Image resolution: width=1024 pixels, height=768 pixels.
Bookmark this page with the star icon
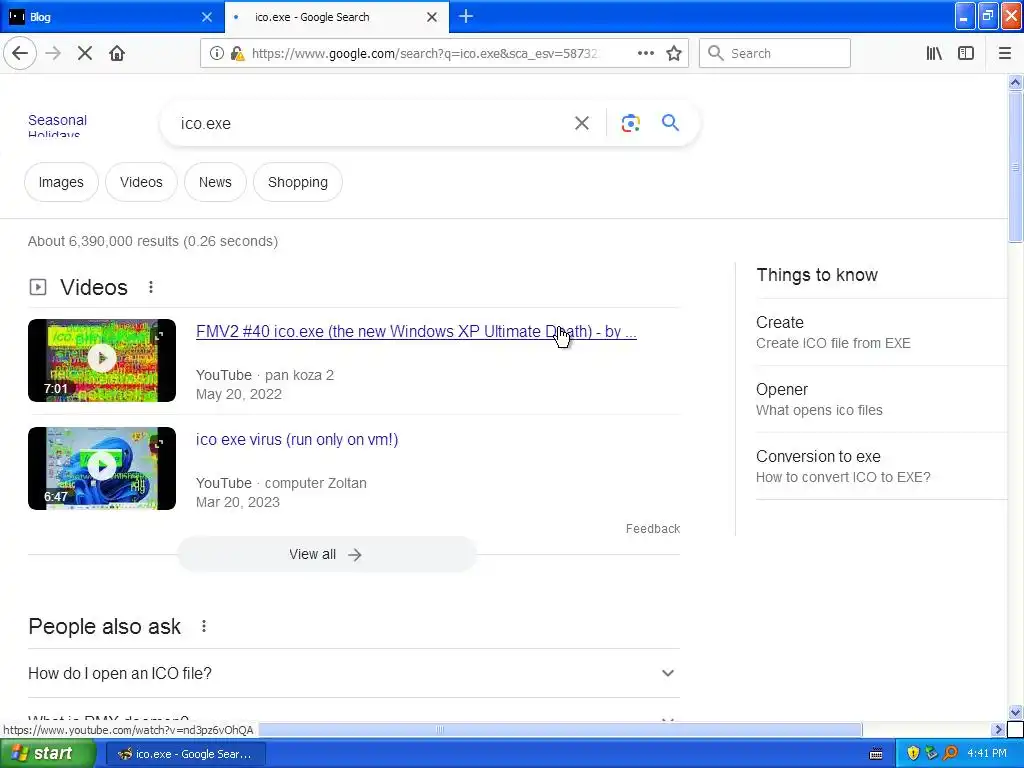coord(674,53)
